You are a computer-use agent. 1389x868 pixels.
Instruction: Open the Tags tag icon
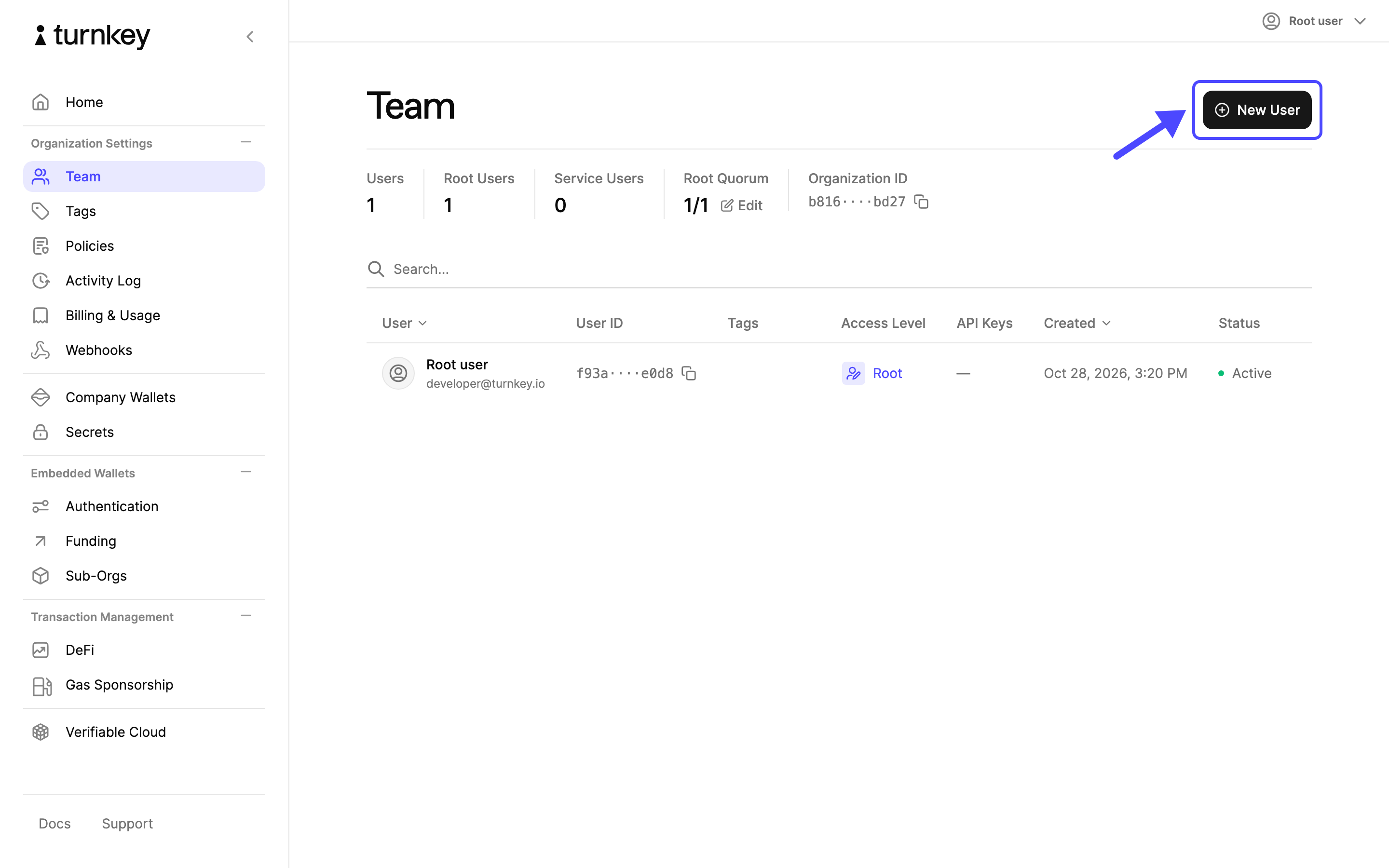click(x=40, y=211)
